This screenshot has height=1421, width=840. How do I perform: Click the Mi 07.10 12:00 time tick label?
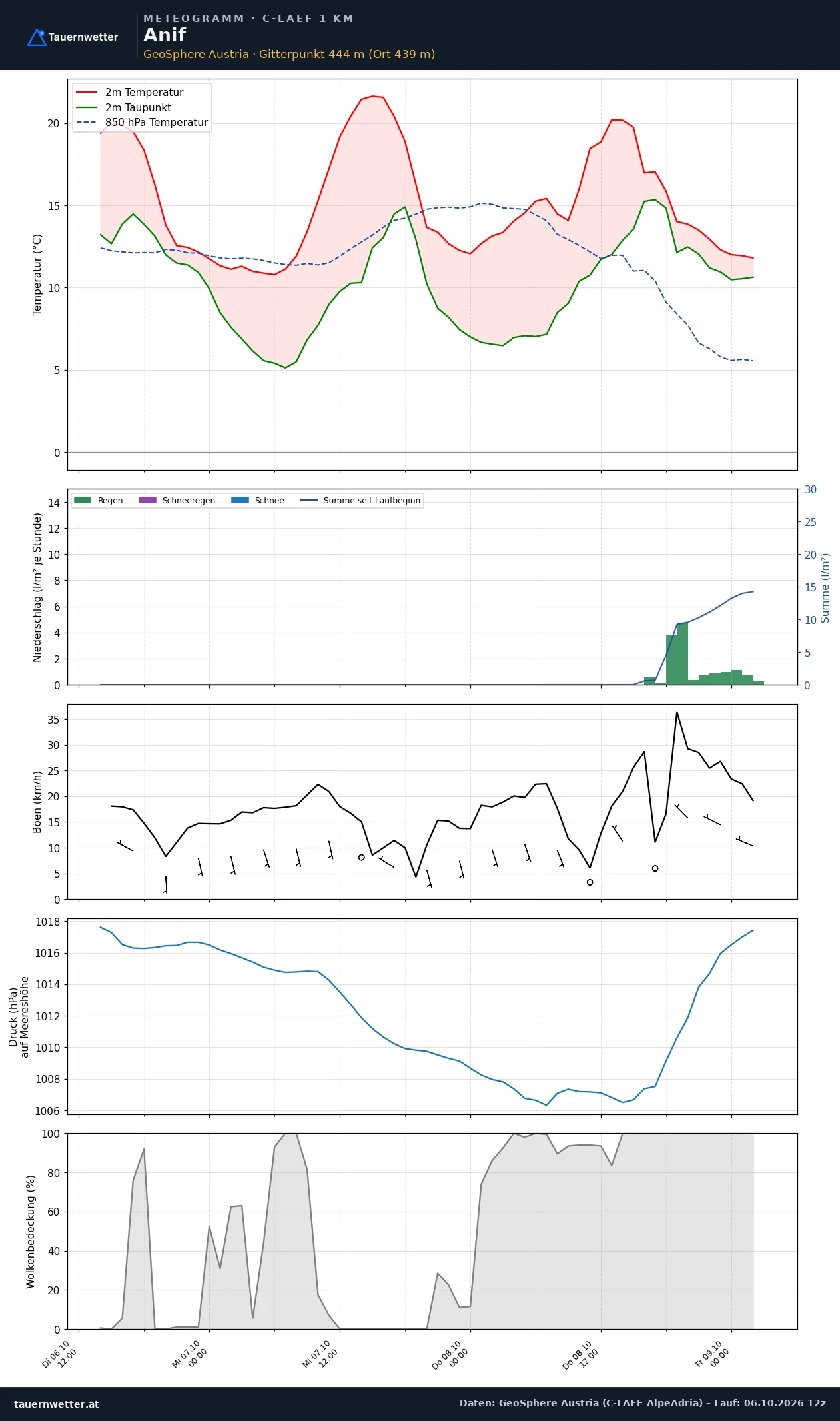click(x=320, y=1354)
